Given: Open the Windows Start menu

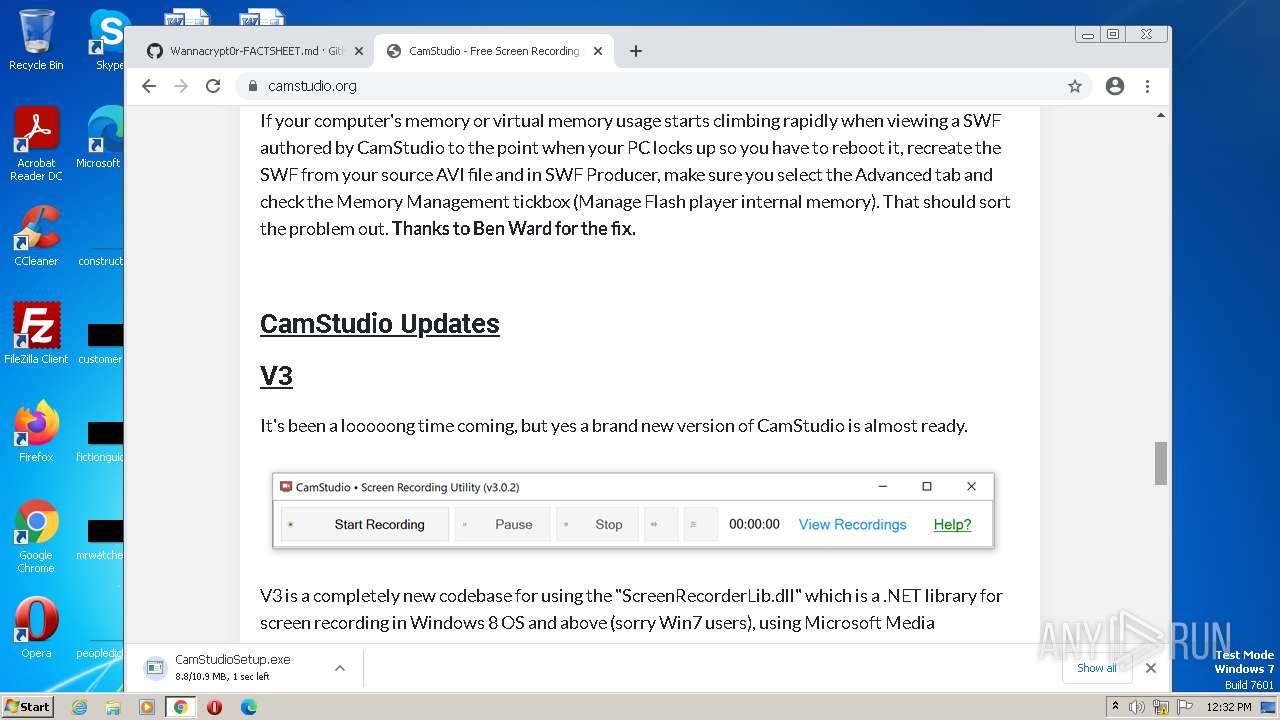Looking at the screenshot, I should [x=28, y=706].
